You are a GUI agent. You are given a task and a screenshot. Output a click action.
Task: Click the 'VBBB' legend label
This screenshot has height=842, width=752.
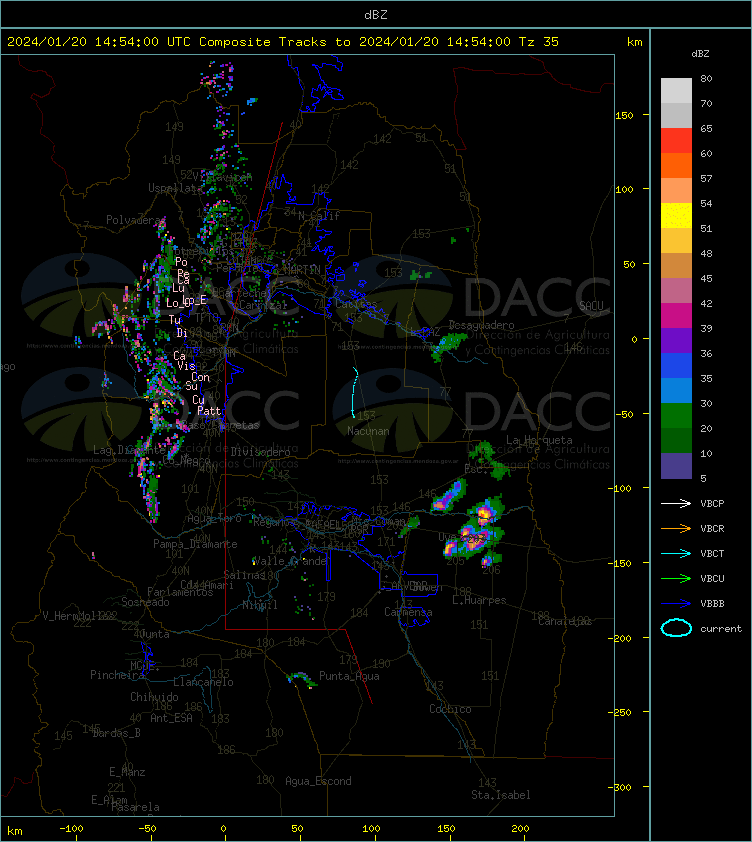[712, 604]
